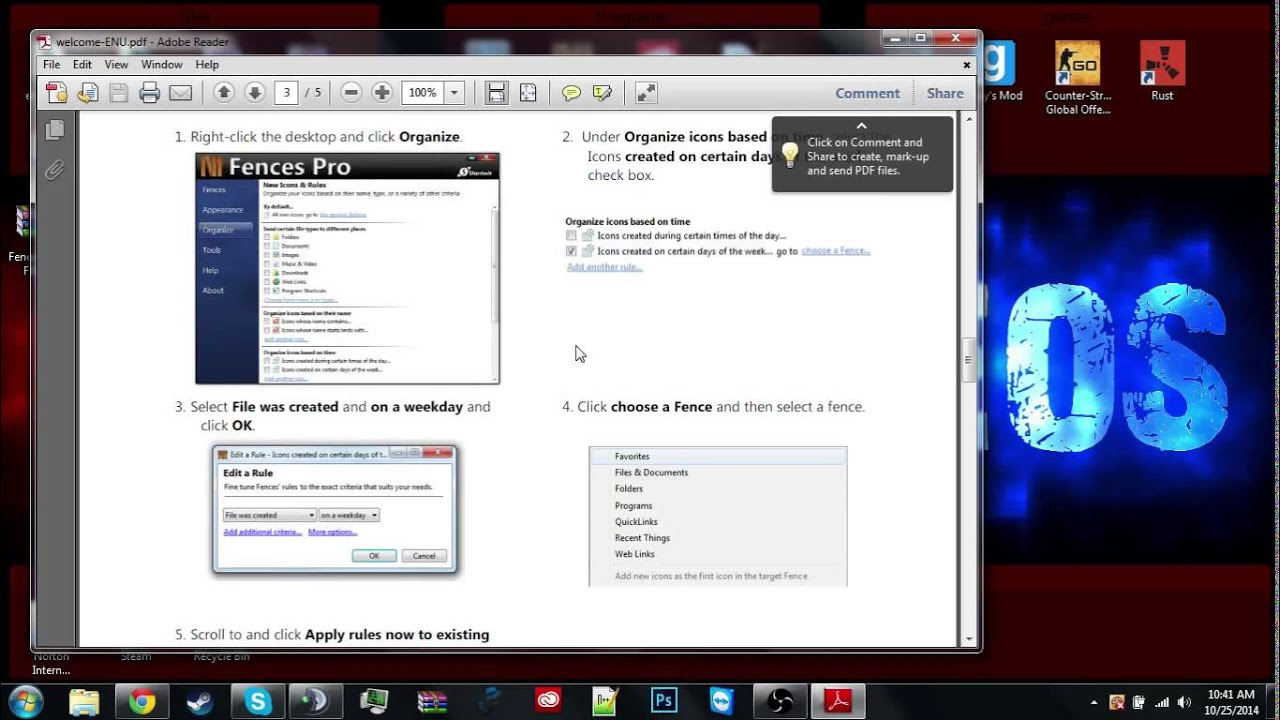Image resolution: width=1280 pixels, height=720 pixels.
Task: Click the Create PDF online toolbar icon
Action: (57, 93)
